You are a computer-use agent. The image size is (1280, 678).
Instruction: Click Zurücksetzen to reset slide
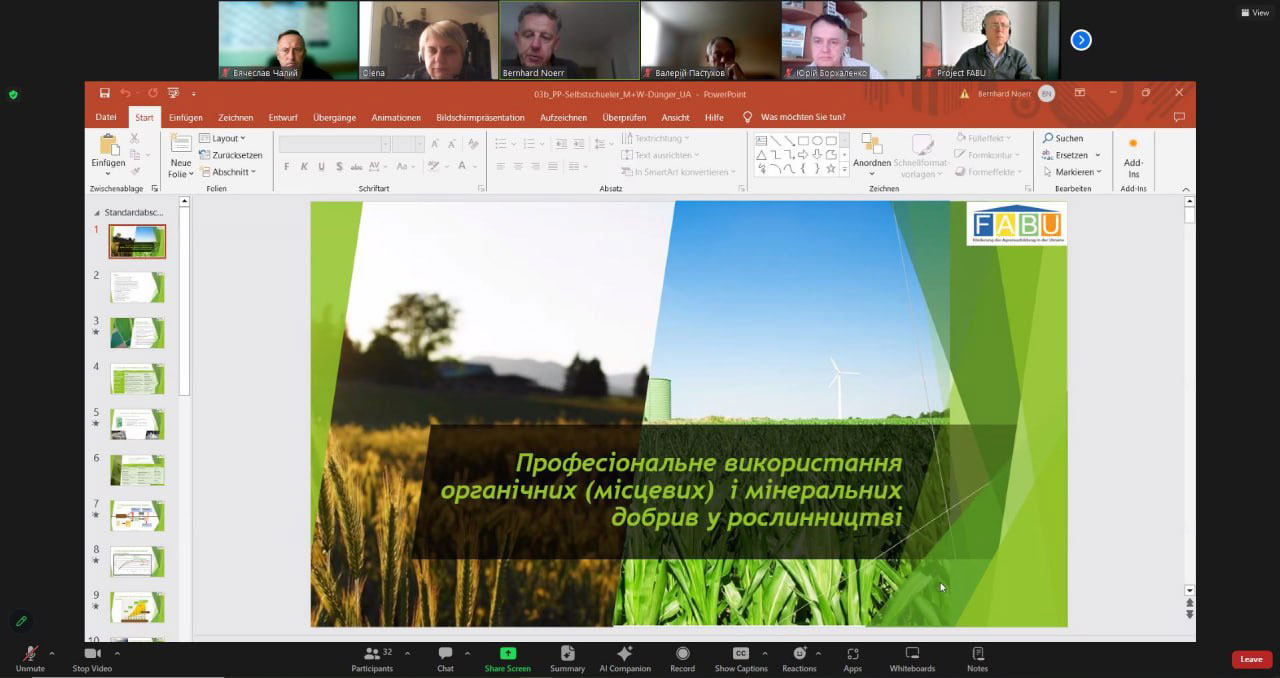(231, 155)
